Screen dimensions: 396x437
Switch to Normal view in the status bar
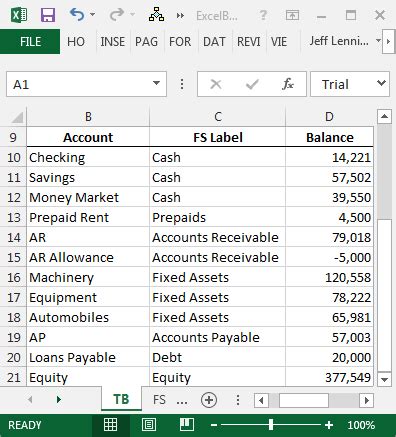pos(110,425)
